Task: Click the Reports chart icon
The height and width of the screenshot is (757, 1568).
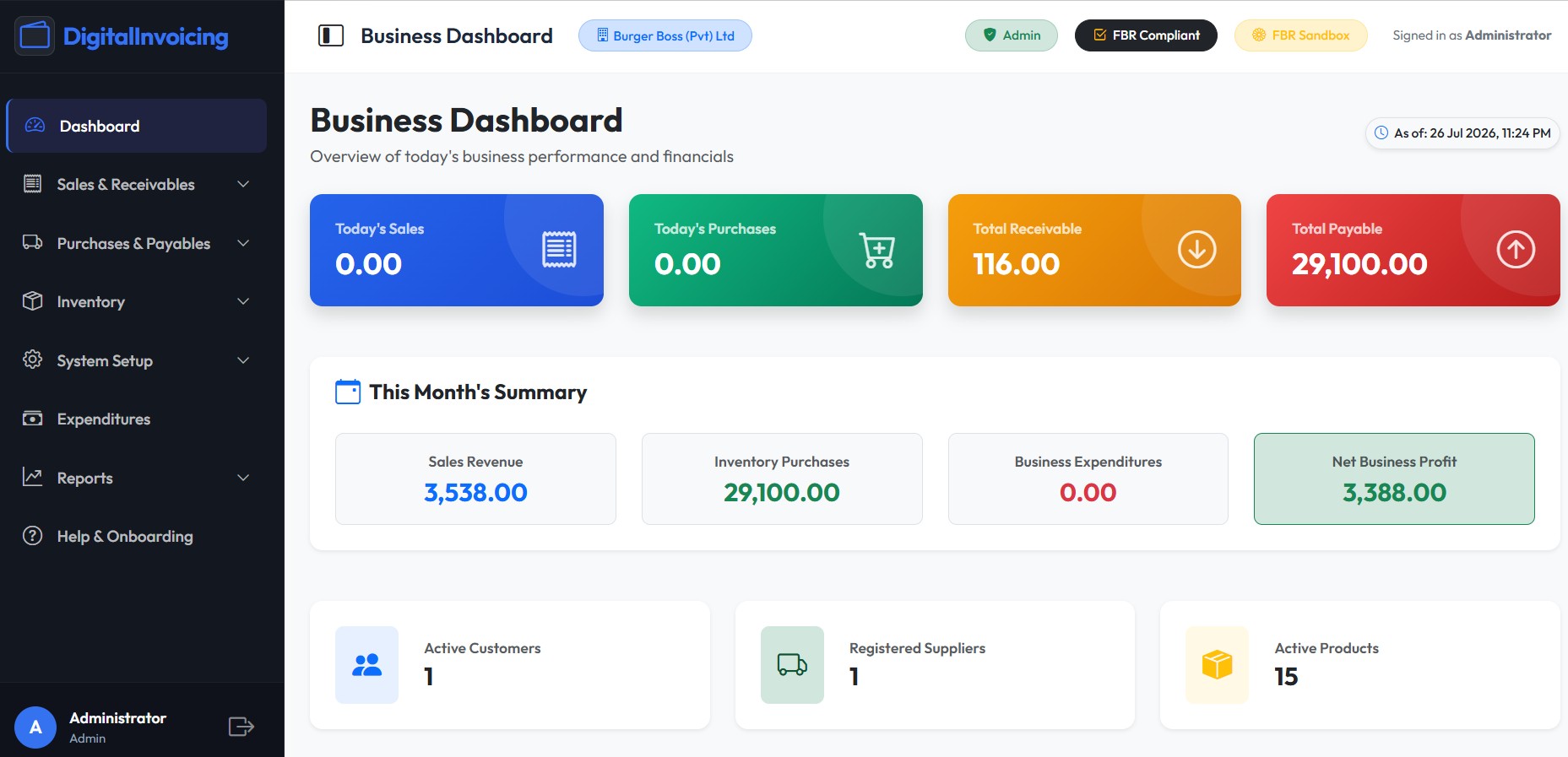Action: click(32, 477)
